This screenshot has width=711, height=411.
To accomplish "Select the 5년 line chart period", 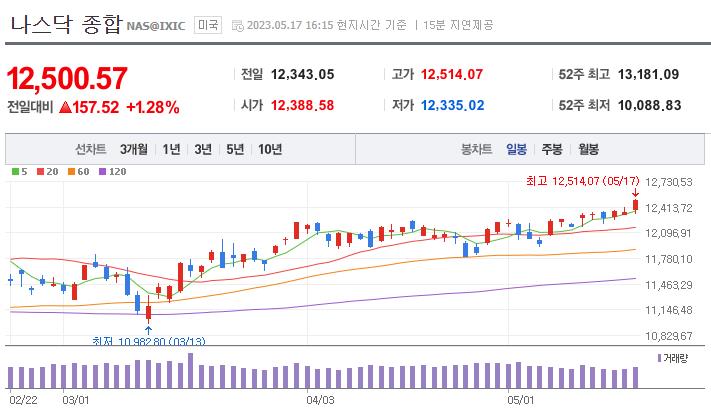I will pyautogui.click(x=235, y=149).
